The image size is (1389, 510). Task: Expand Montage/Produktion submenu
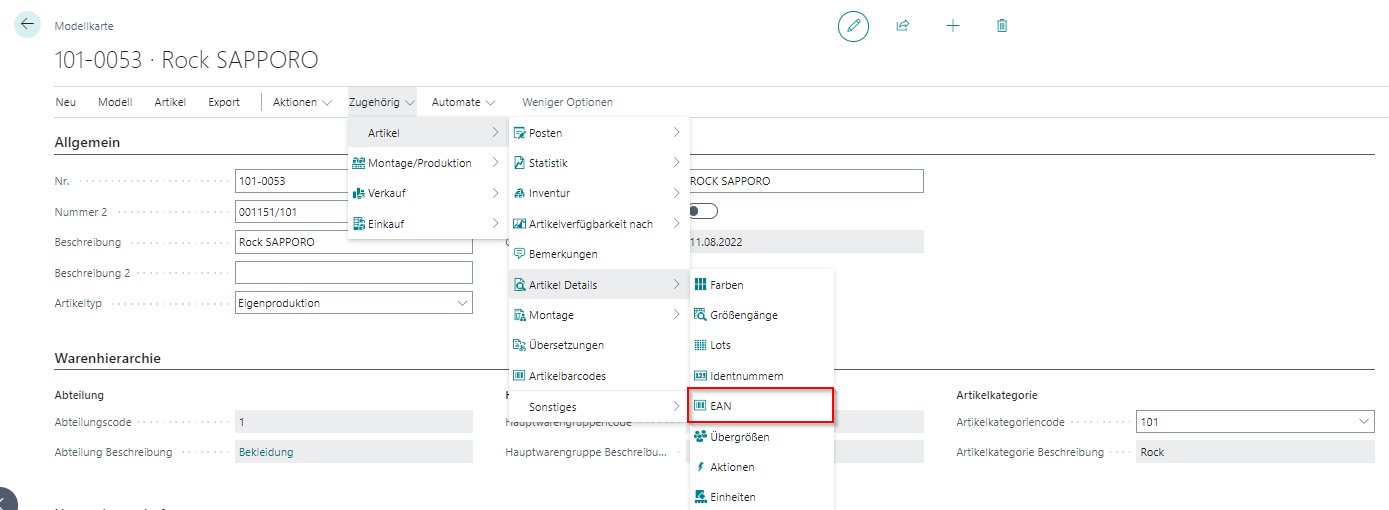tap(419, 163)
